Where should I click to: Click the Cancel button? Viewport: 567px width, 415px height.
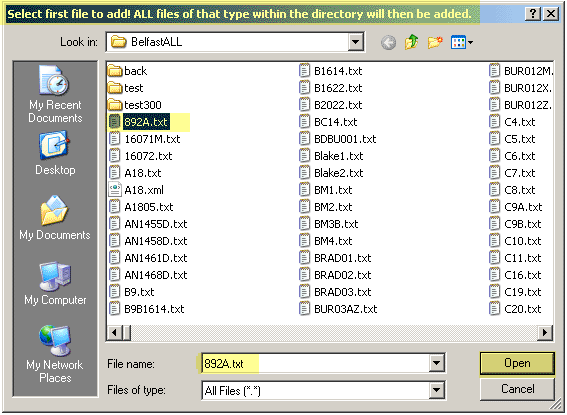click(517, 389)
